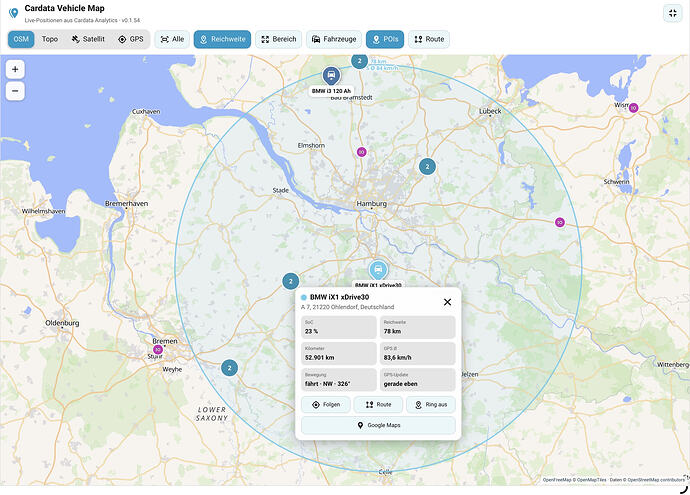Select the Satellit map layer

(x=88, y=39)
